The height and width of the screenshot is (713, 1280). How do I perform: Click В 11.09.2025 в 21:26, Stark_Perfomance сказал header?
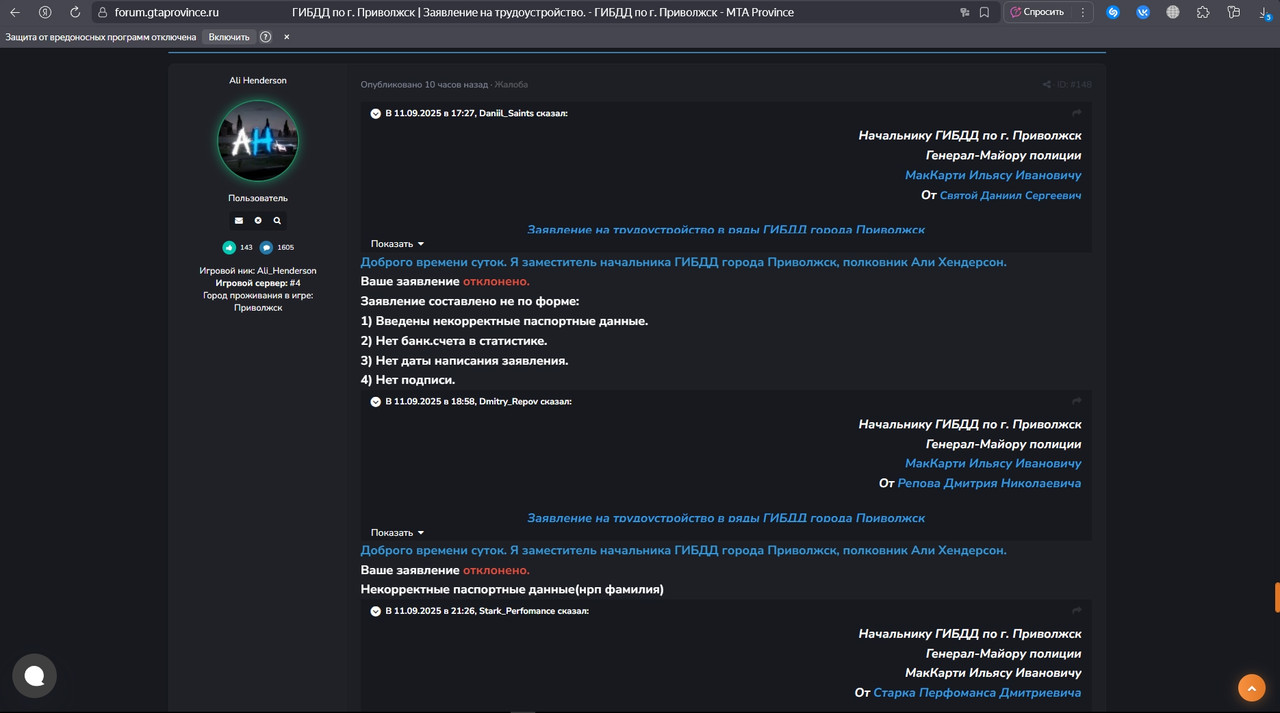point(487,611)
